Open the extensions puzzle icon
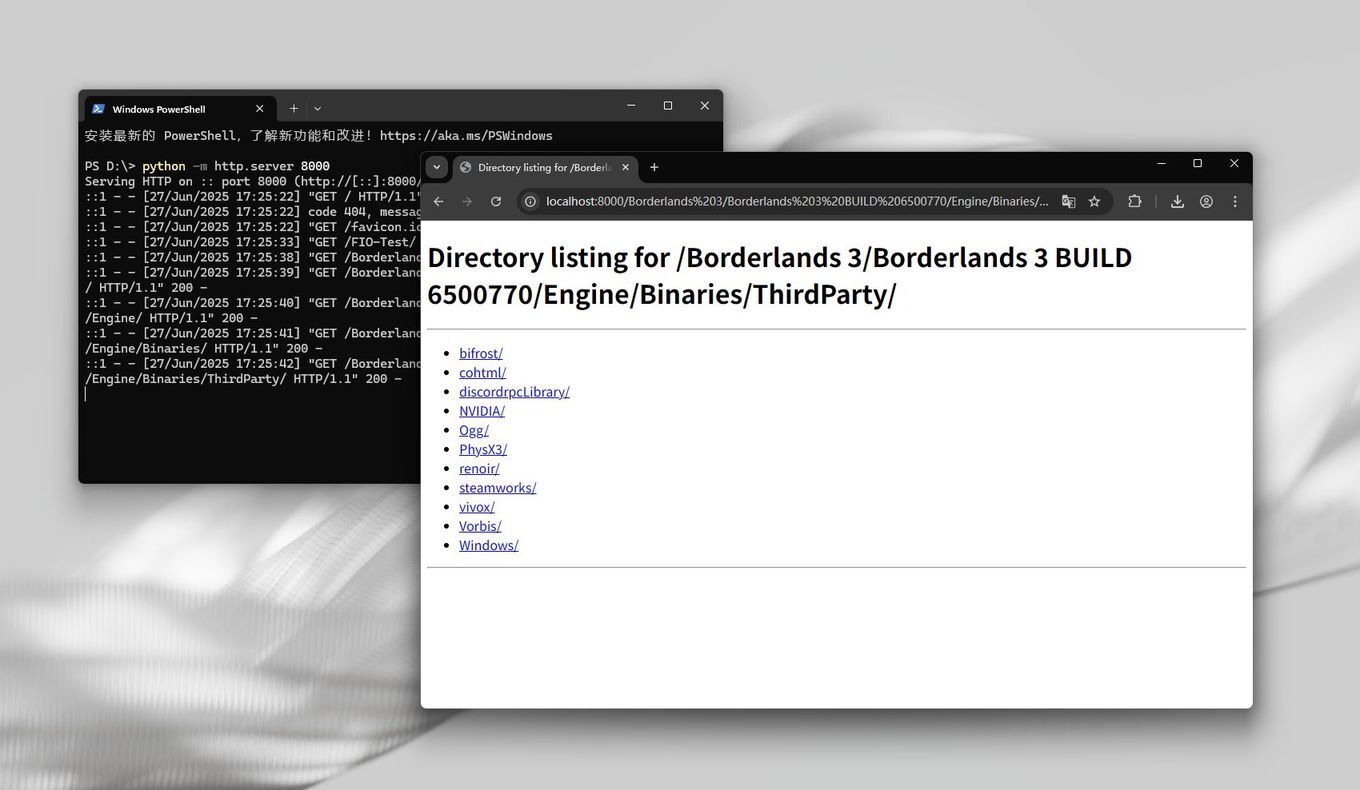Screen dimensions: 1360x790 point(1134,201)
